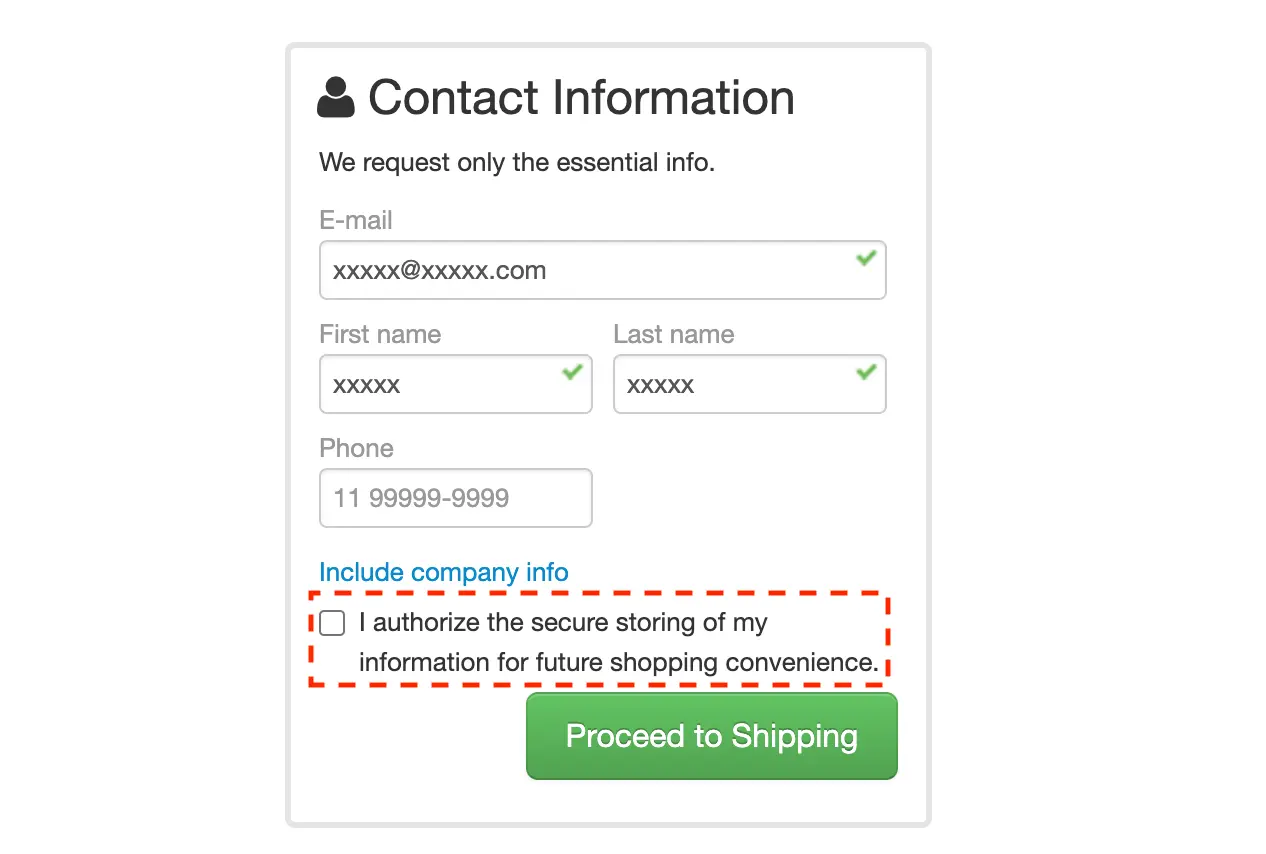Click the green checkmark in First name field
Viewport: 1266px width, 854px height.
(x=572, y=372)
